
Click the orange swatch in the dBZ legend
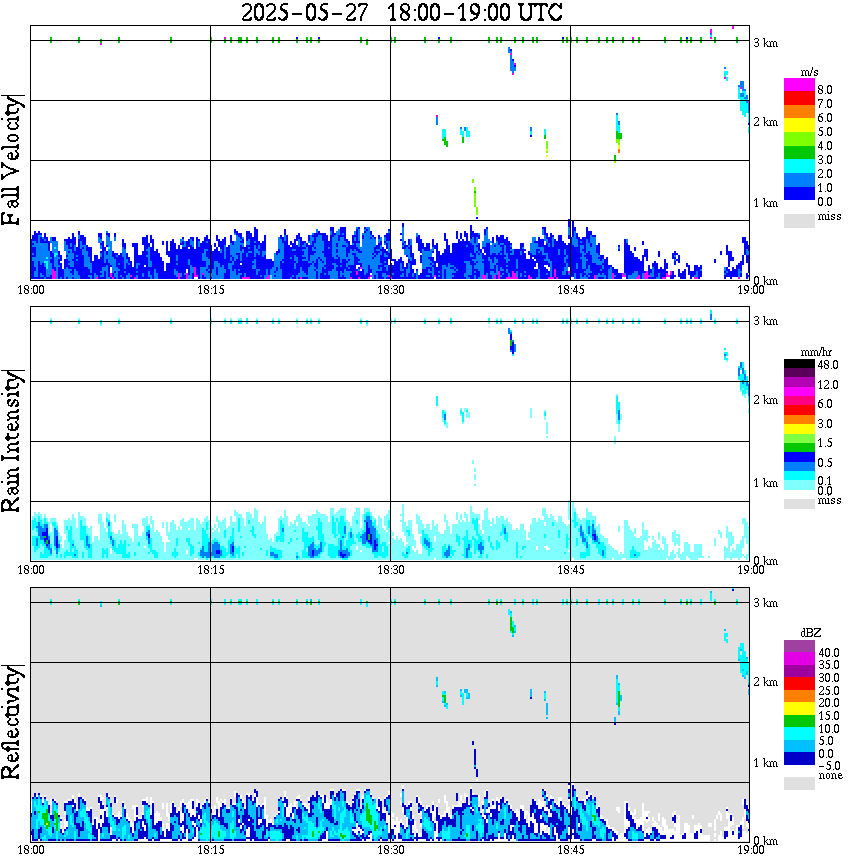799,696
